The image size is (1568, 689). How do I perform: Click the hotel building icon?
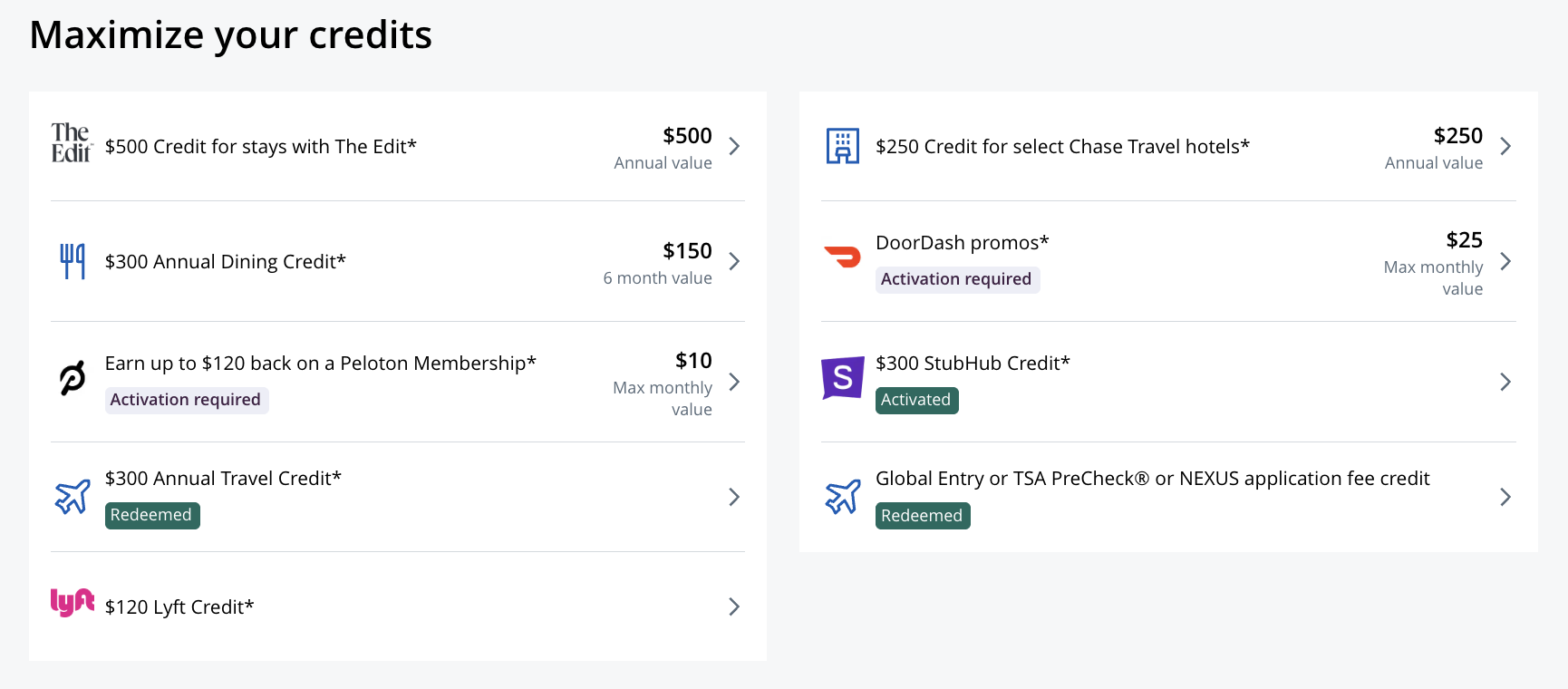843,146
